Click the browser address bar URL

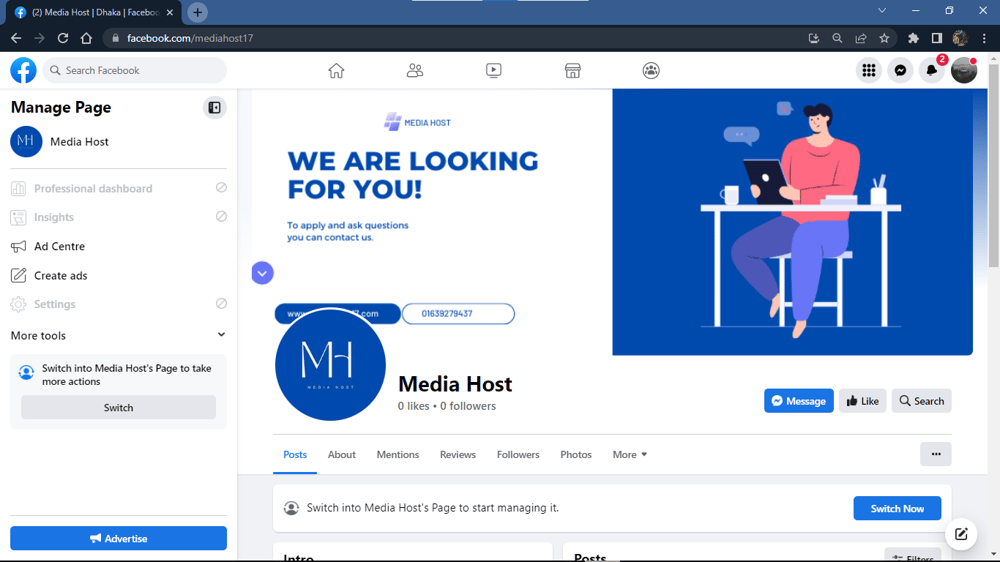[x=190, y=38]
